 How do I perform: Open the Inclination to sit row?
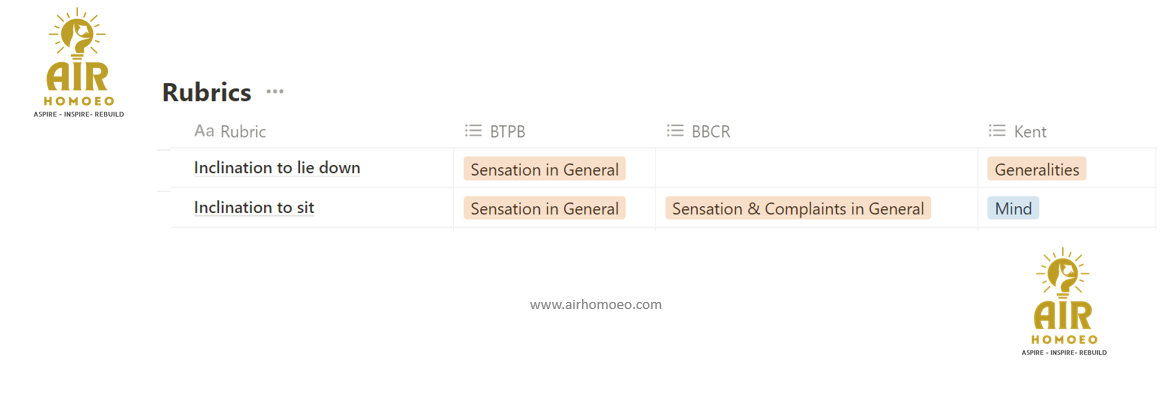[254, 208]
